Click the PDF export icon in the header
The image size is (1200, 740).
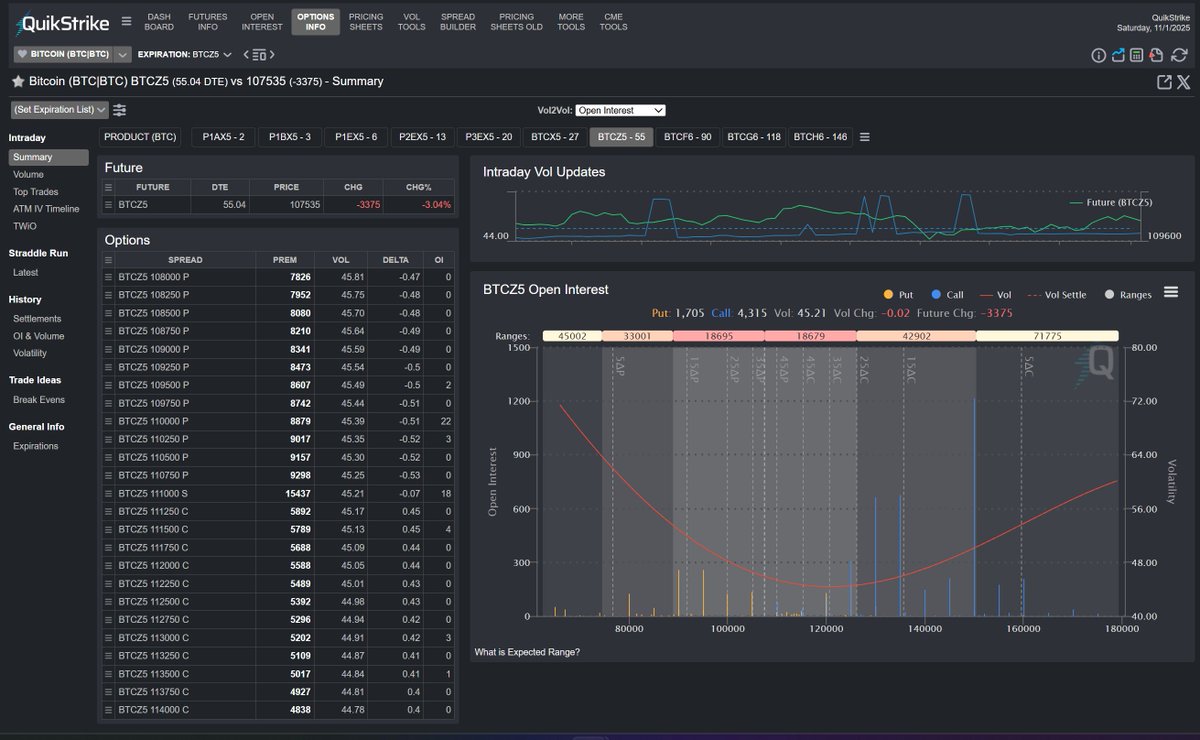[1157, 55]
